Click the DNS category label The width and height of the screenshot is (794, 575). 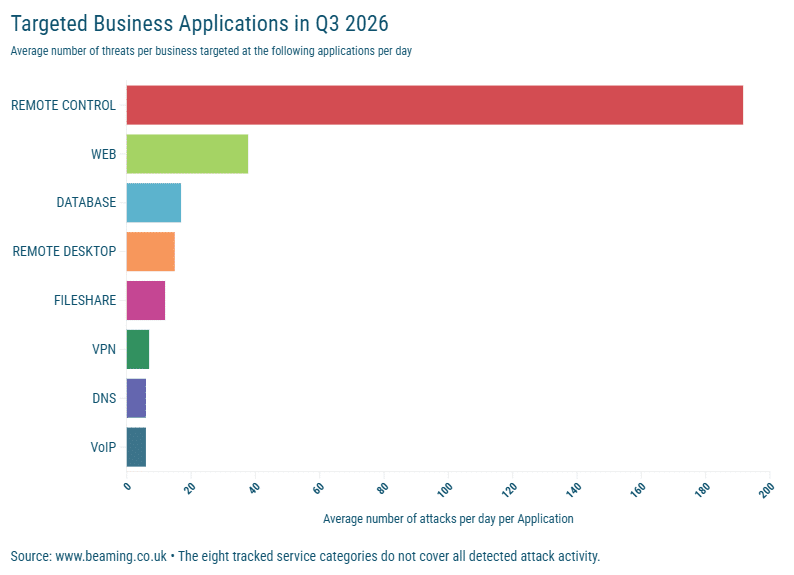pyautogui.click(x=104, y=398)
